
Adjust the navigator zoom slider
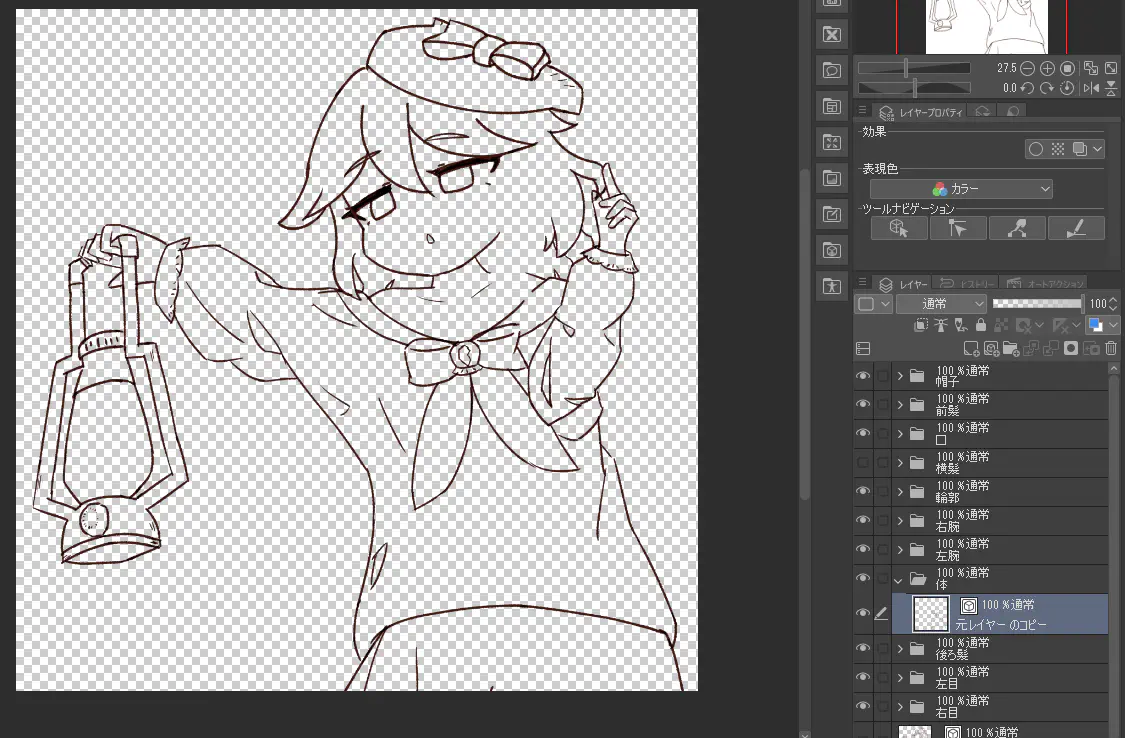pos(914,68)
